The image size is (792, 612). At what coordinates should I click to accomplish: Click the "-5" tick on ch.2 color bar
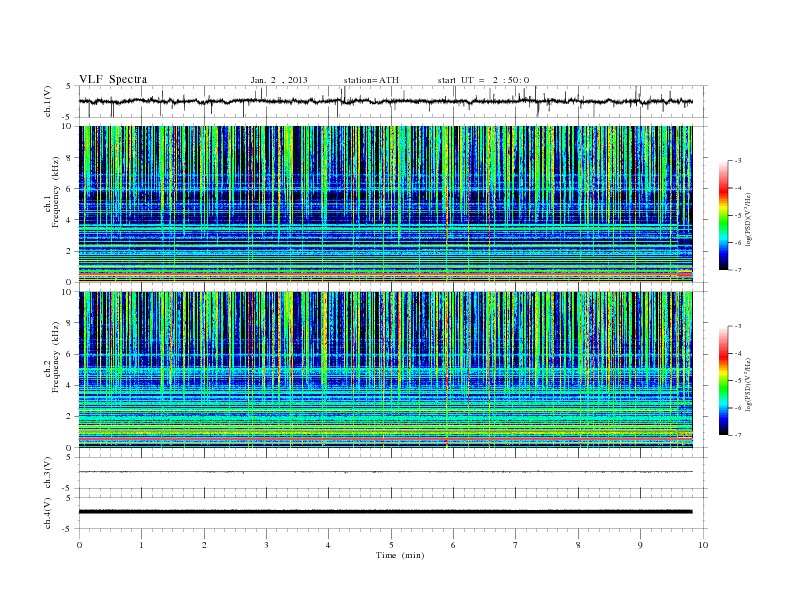(x=738, y=381)
